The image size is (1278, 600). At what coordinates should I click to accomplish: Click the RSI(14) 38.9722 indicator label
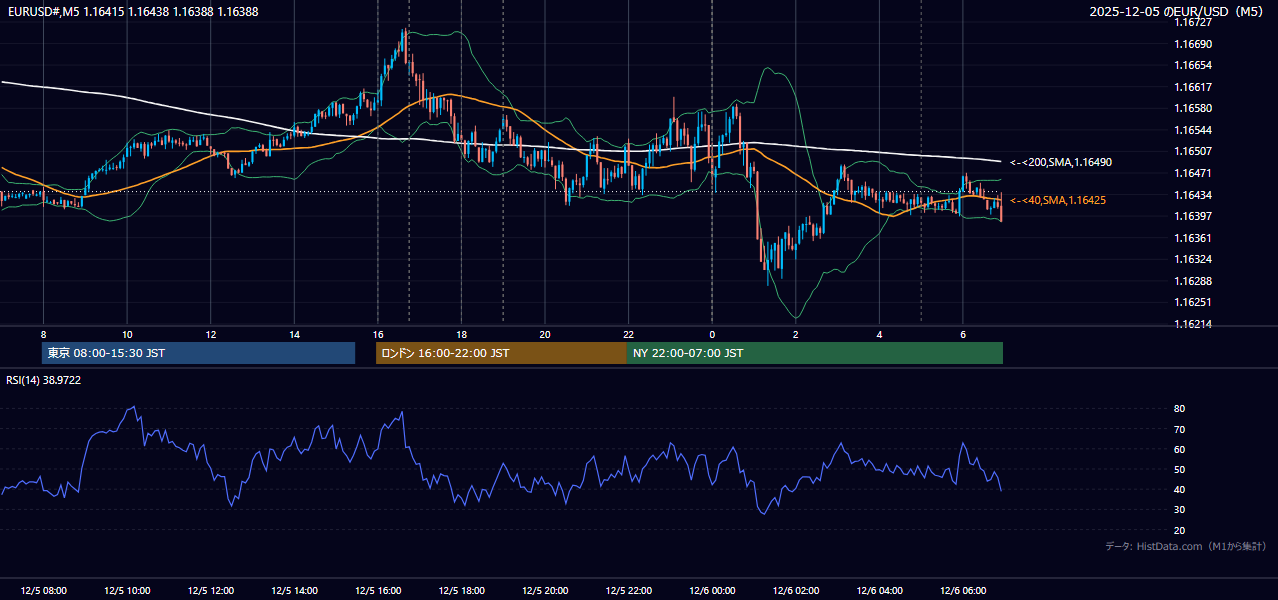coord(44,380)
